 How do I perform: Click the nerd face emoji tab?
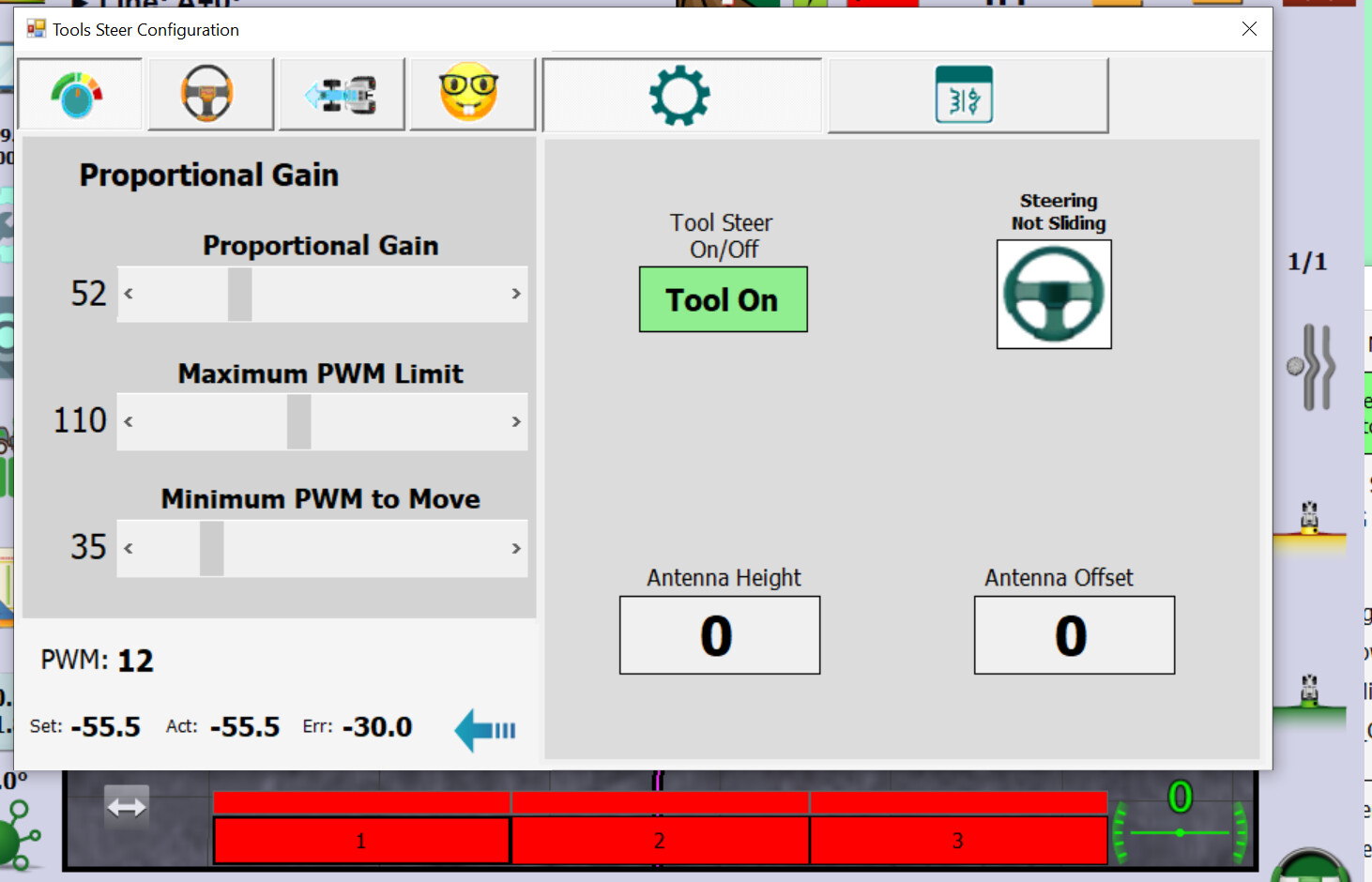pyautogui.click(x=471, y=95)
